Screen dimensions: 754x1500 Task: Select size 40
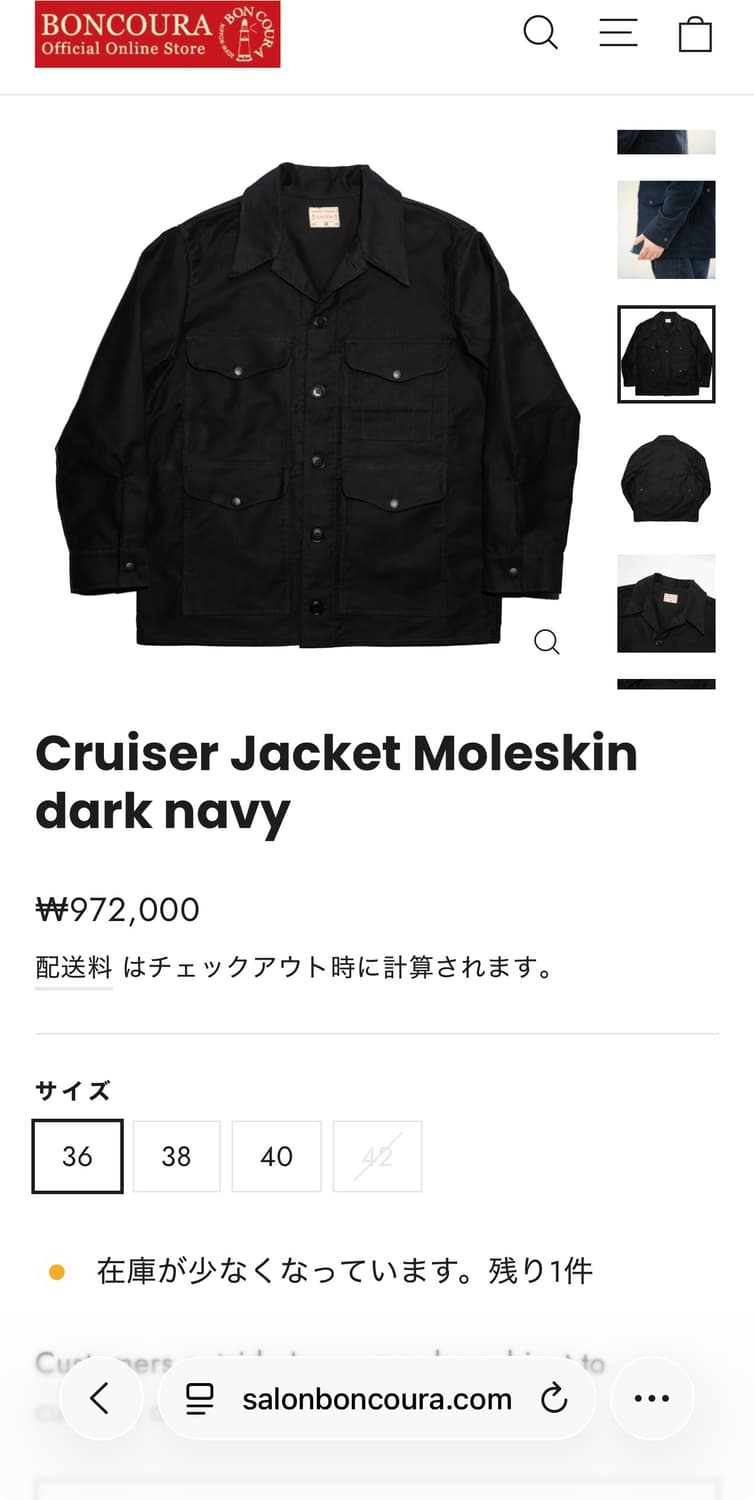[x=276, y=1156]
